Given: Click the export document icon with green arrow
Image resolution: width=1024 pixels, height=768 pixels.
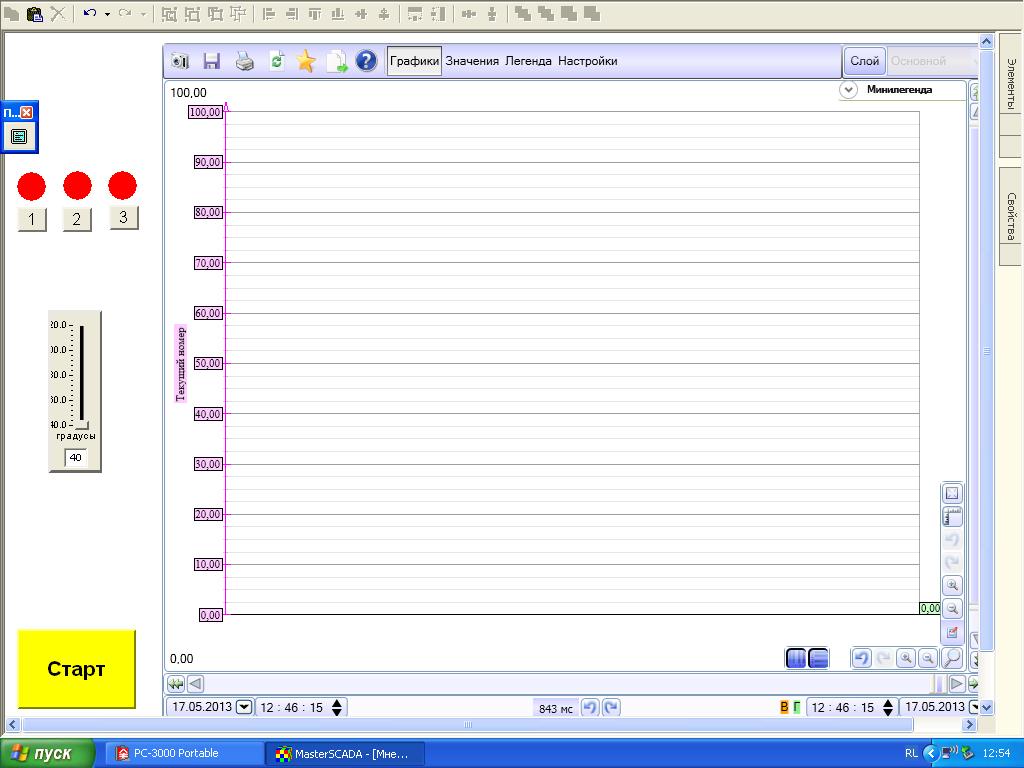Looking at the screenshot, I should [x=337, y=61].
